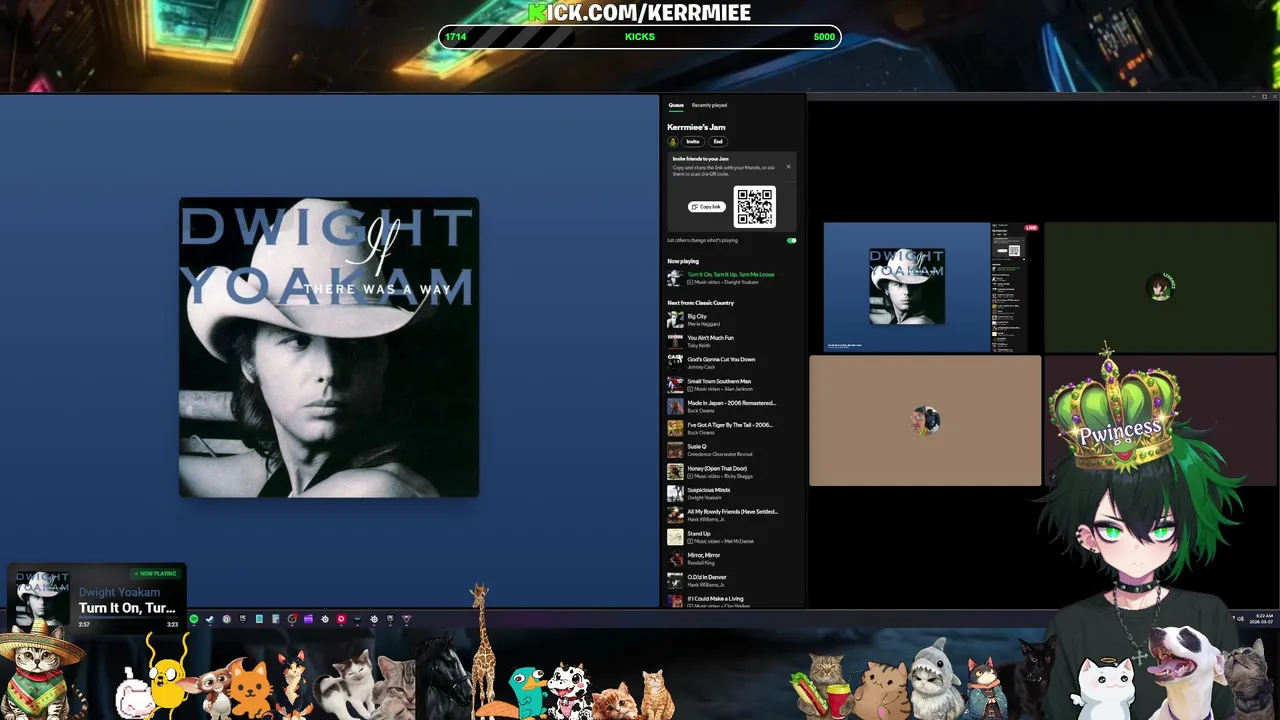1280x720 pixels.
Task: Select the song O.D.'d In Denver
Action: click(707, 577)
